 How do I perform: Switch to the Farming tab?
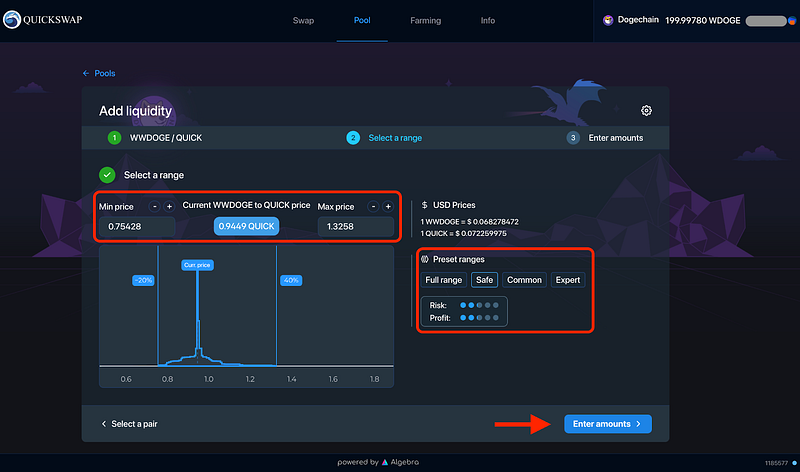click(426, 20)
